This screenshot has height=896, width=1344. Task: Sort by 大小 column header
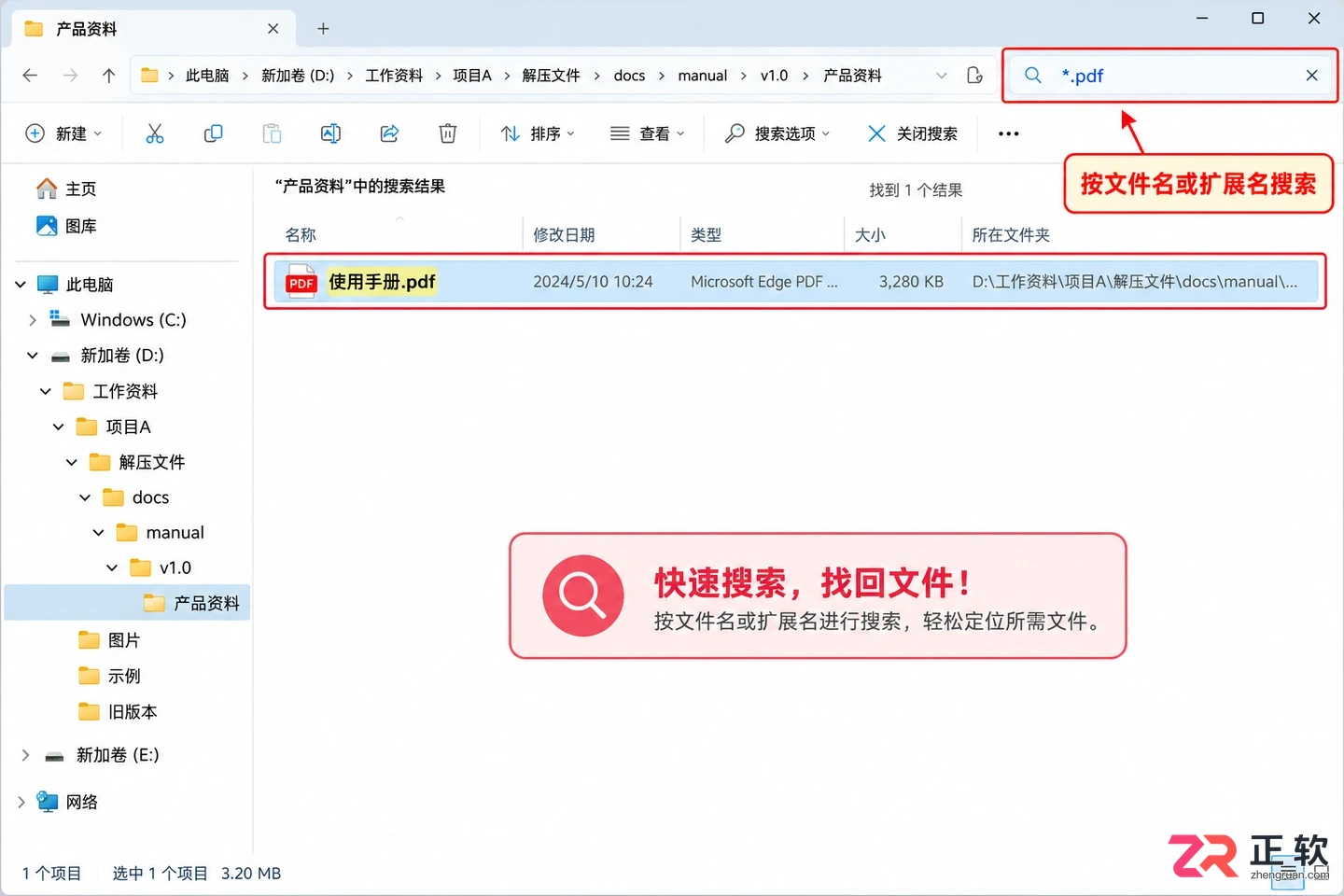(870, 235)
